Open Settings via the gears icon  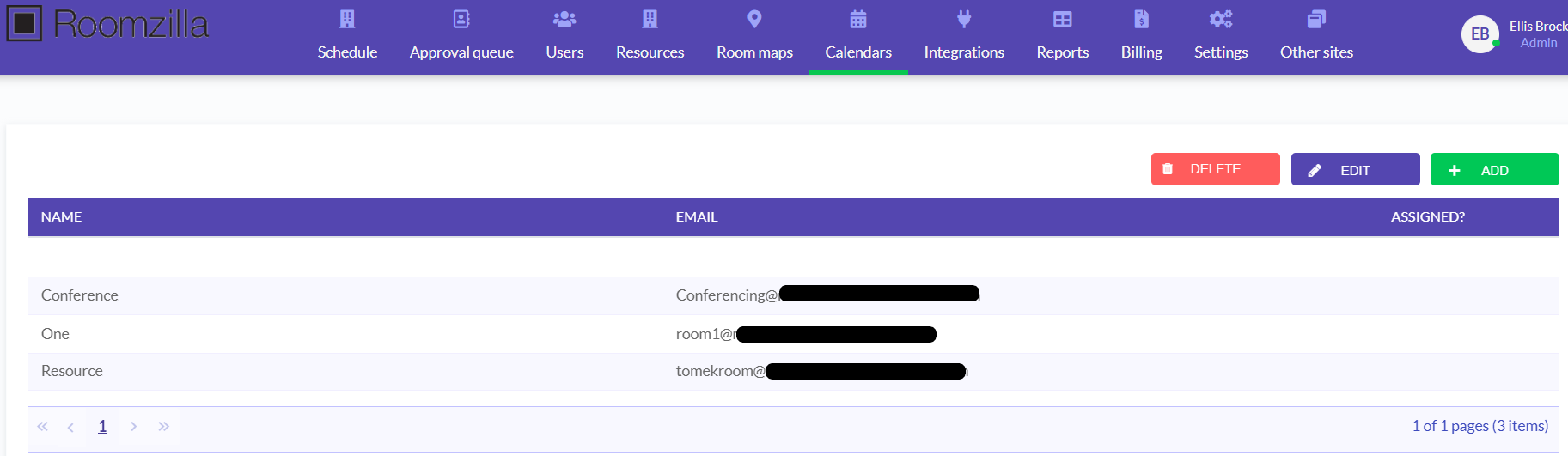pyautogui.click(x=1221, y=19)
